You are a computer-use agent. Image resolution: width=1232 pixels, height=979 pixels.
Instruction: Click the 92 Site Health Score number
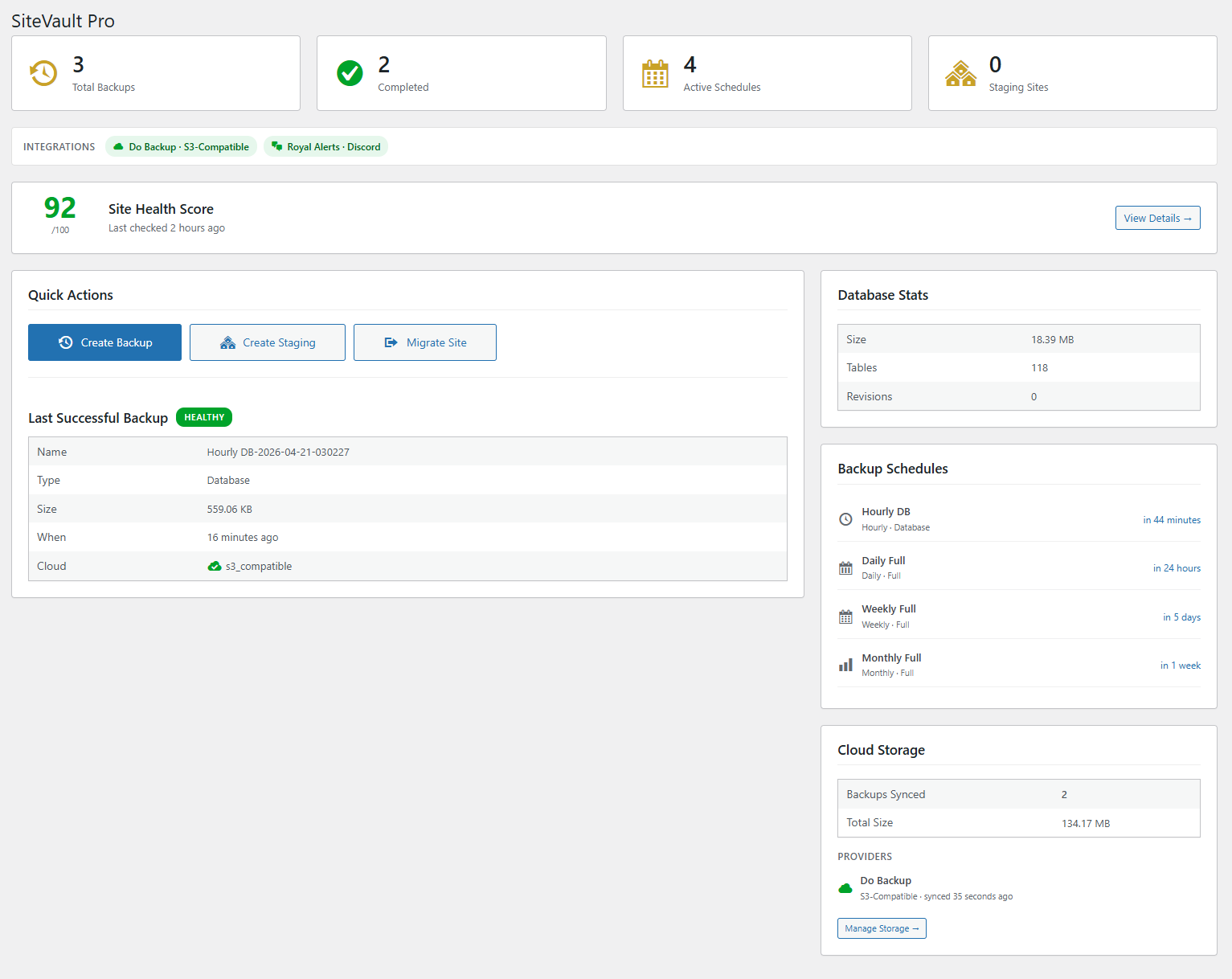click(x=60, y=208)
